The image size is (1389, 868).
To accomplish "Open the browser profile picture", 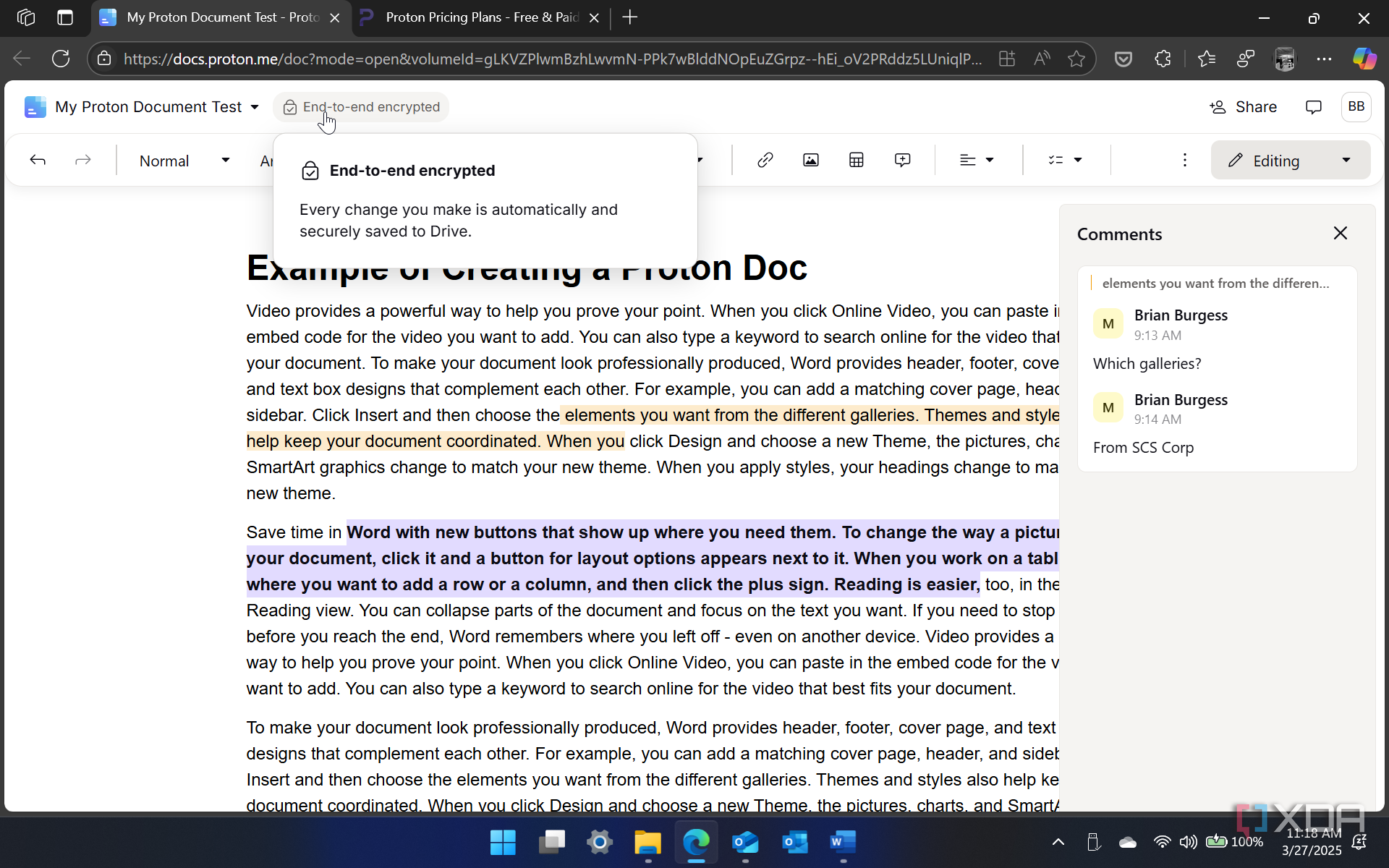I will 1285,59.
